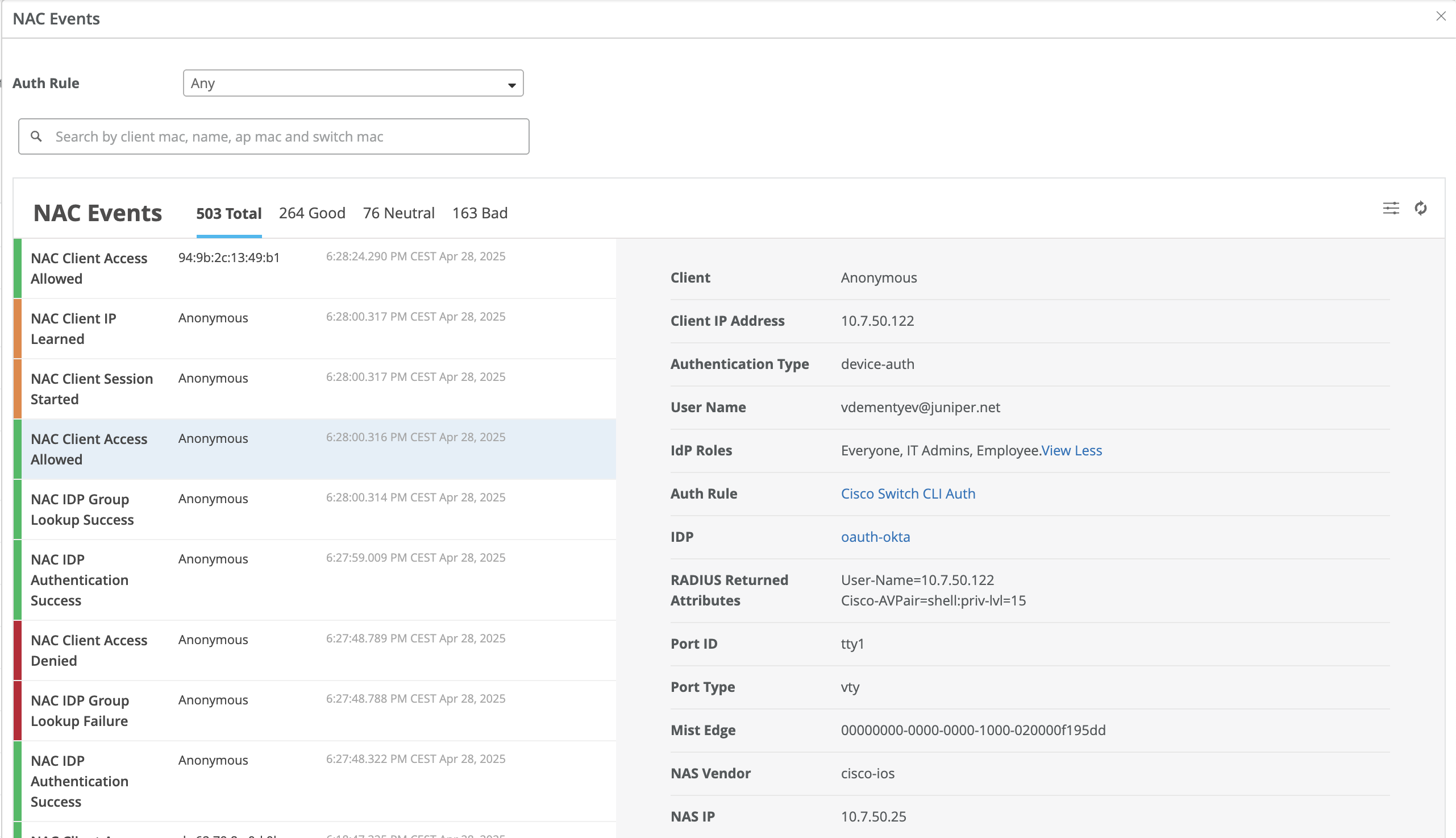Click the refresh events icon
The width and height of the screenshot is (1456, 838).
[1420, 208]
